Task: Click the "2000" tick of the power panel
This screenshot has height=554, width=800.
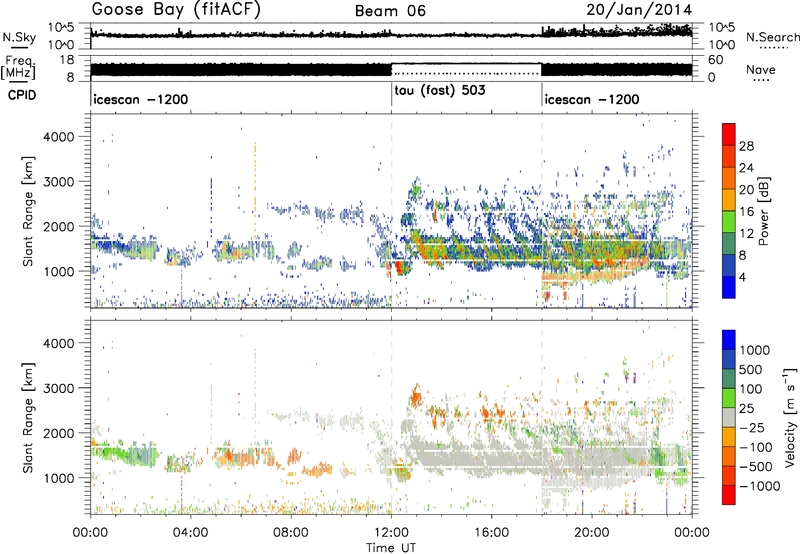Action: pos(59,226)
